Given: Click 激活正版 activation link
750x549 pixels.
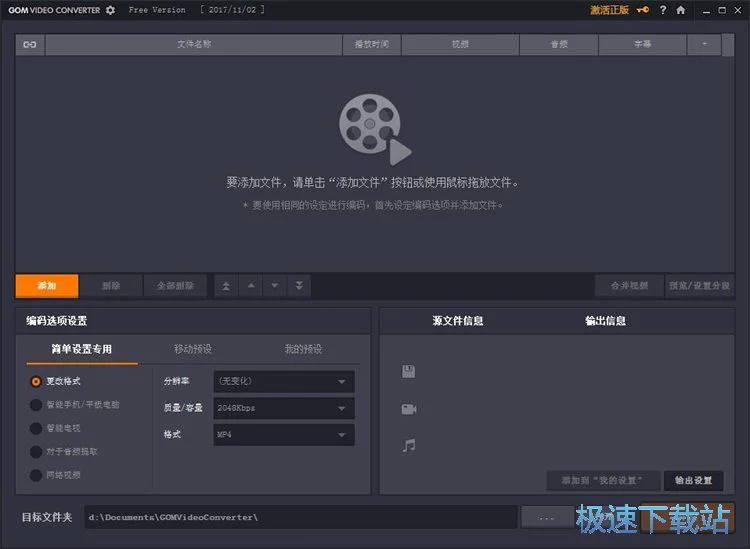Looking at the screenshot, I should pyautogui.click(x=609, y=10).
